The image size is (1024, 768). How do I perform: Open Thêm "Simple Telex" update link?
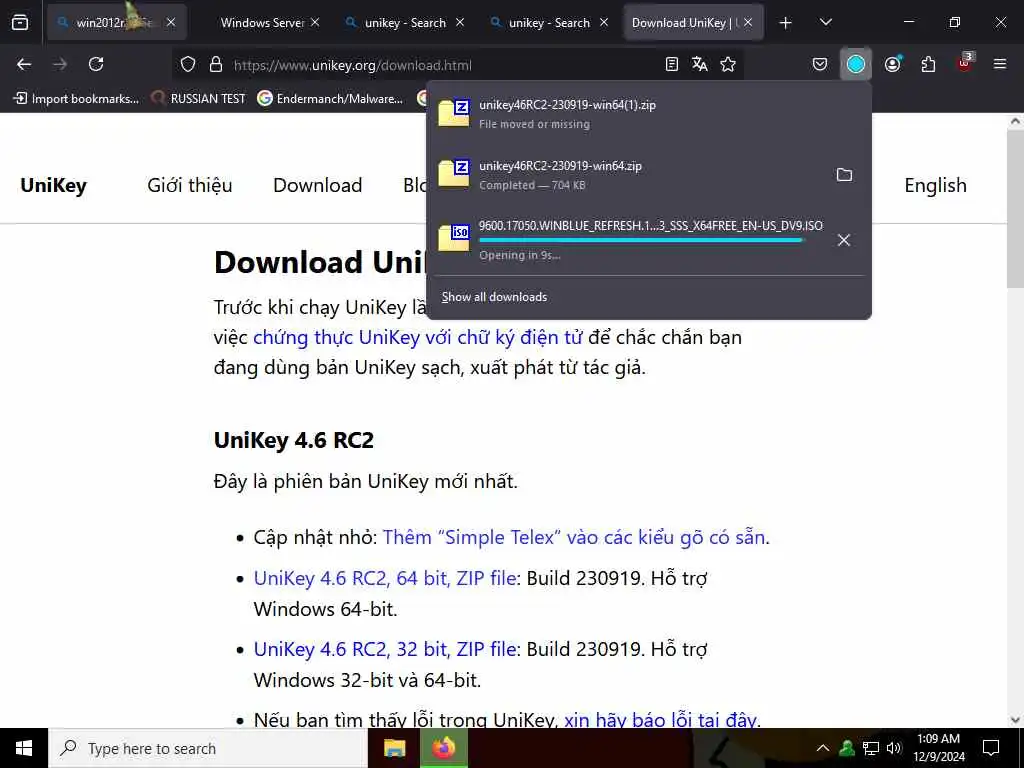coord(576,537)
